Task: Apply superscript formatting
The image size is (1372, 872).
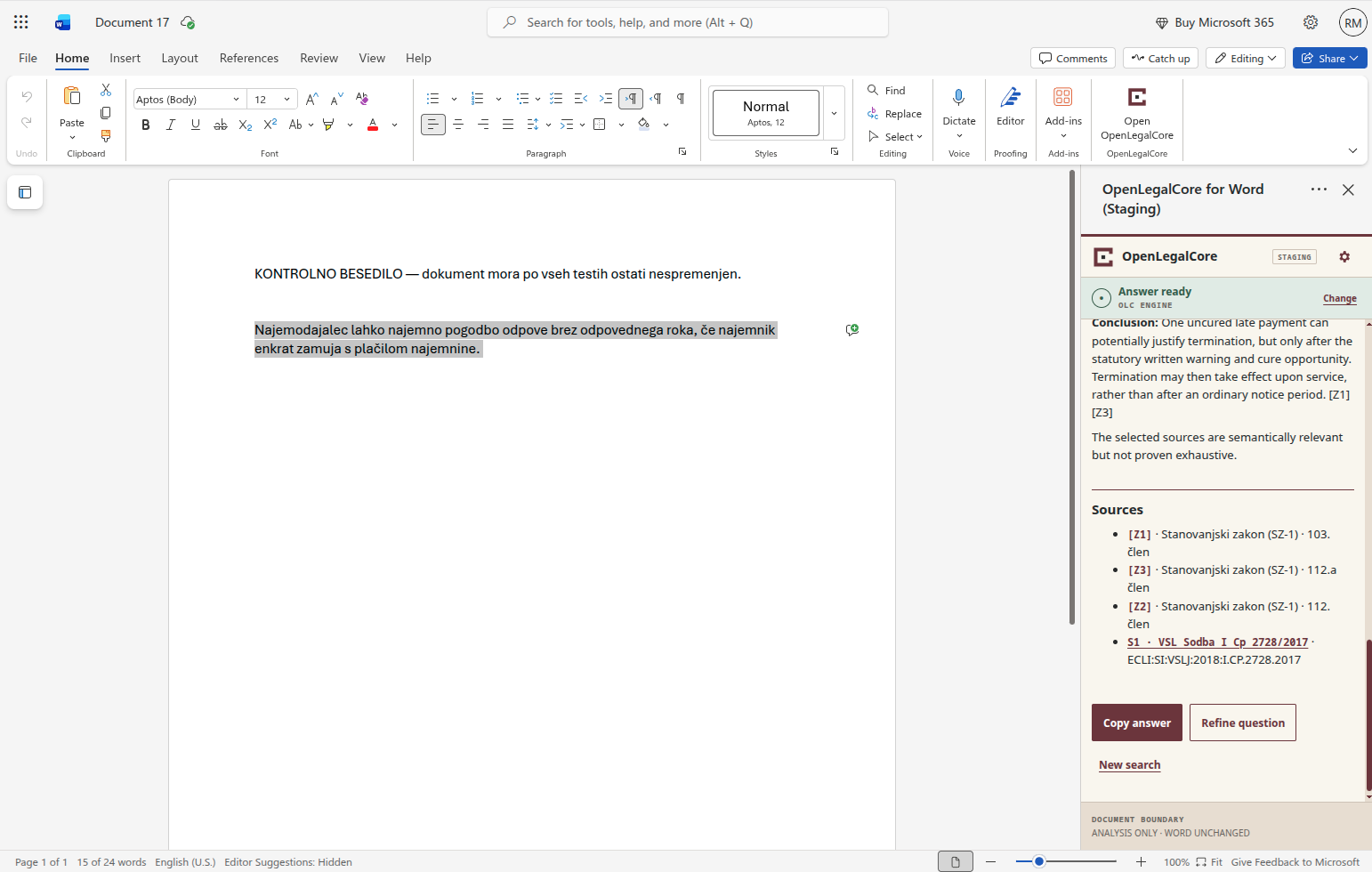Action: pyautogui.click(x=270, y=125)
